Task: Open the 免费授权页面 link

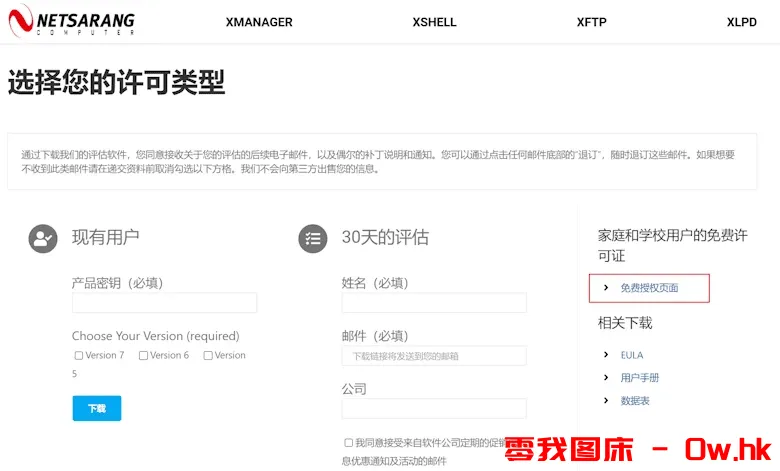Action: click(649, 288)
